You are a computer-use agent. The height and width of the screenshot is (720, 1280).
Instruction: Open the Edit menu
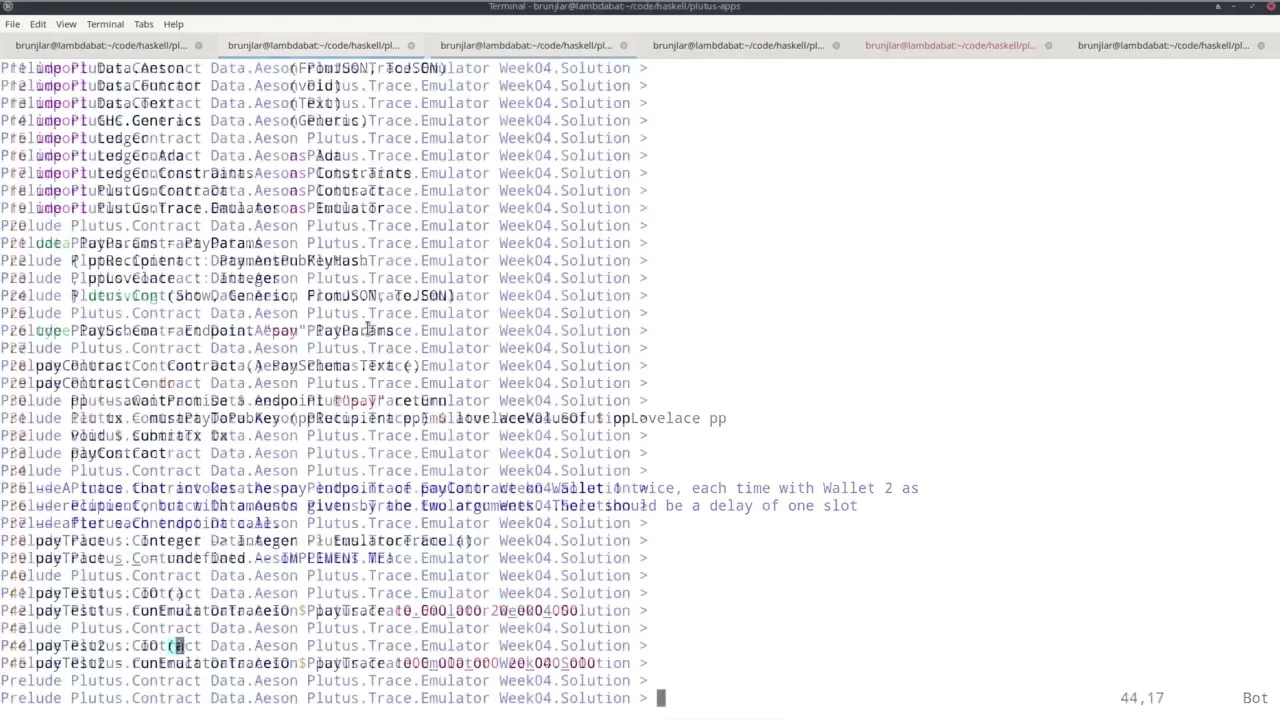(x=38, y=24)
